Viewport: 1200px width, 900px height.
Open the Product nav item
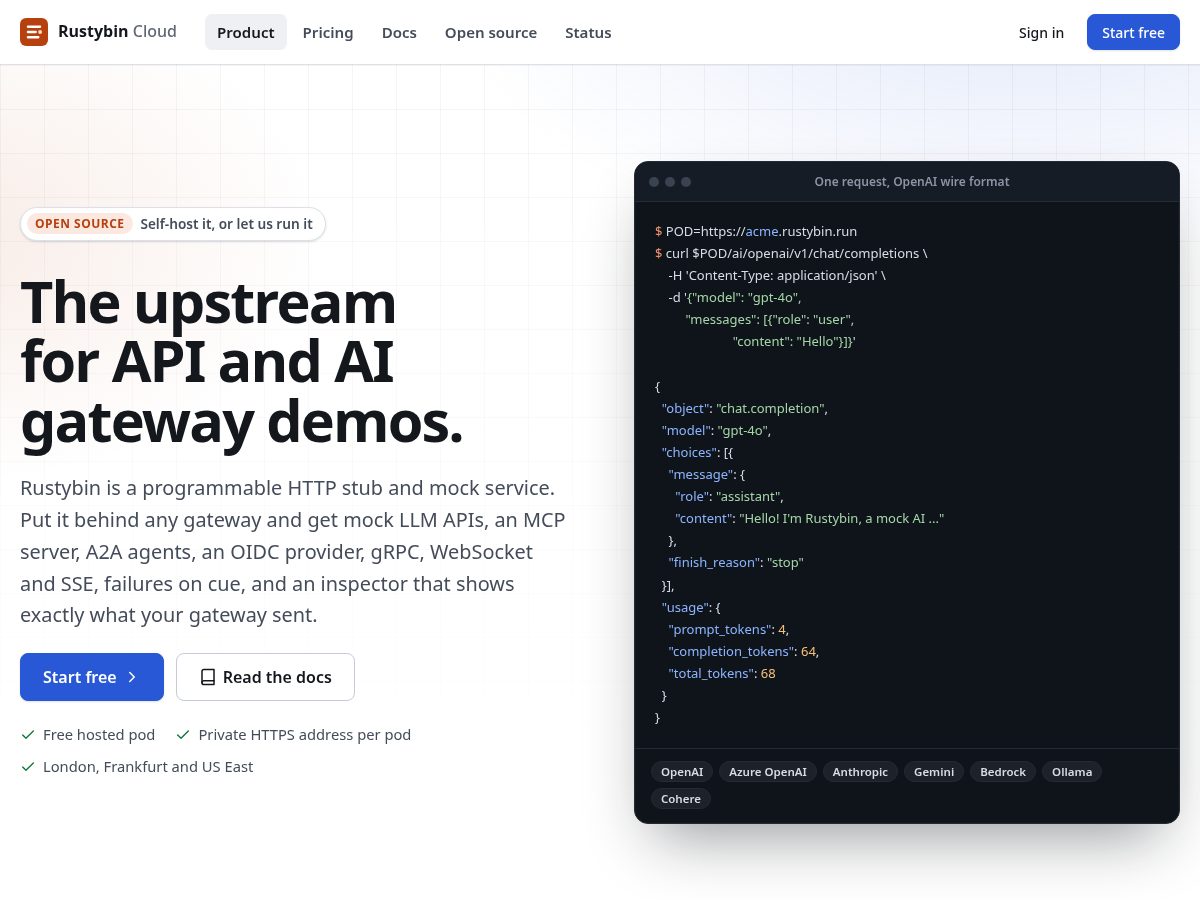[x=246, y=32]
